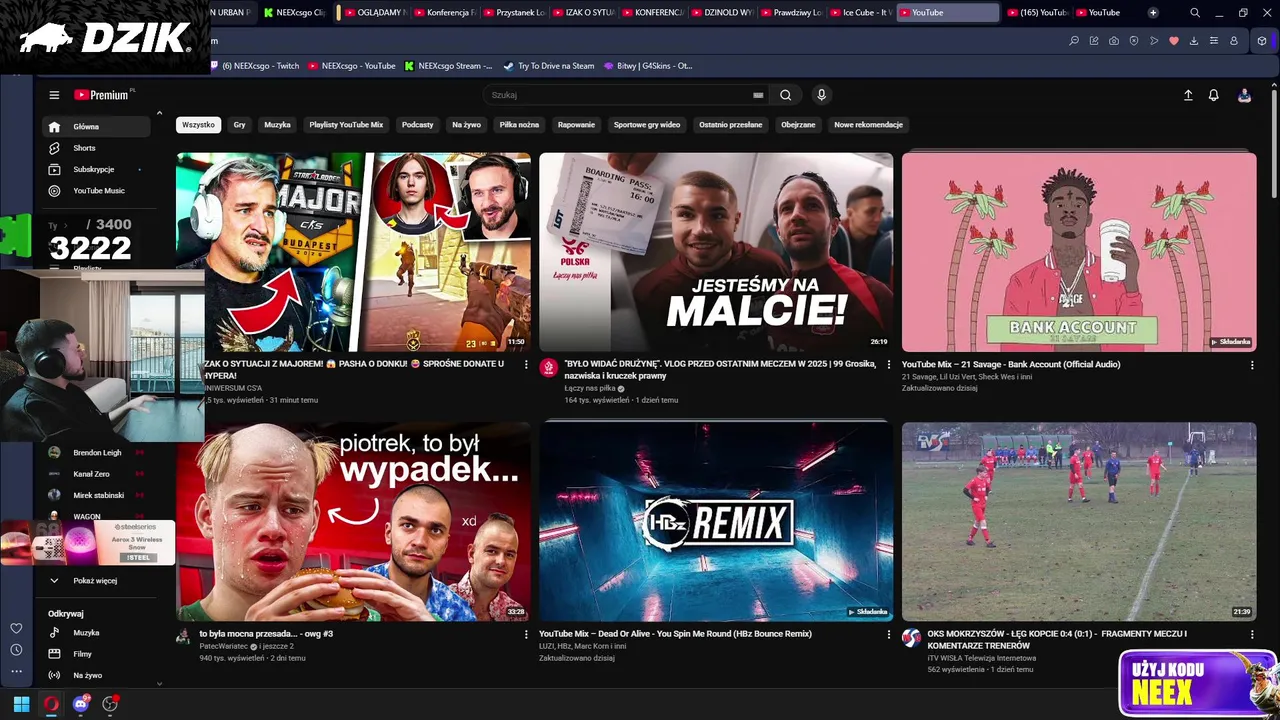Open the YouTube hamburger guide menu
1280x720 pixels.
[54, 95]
